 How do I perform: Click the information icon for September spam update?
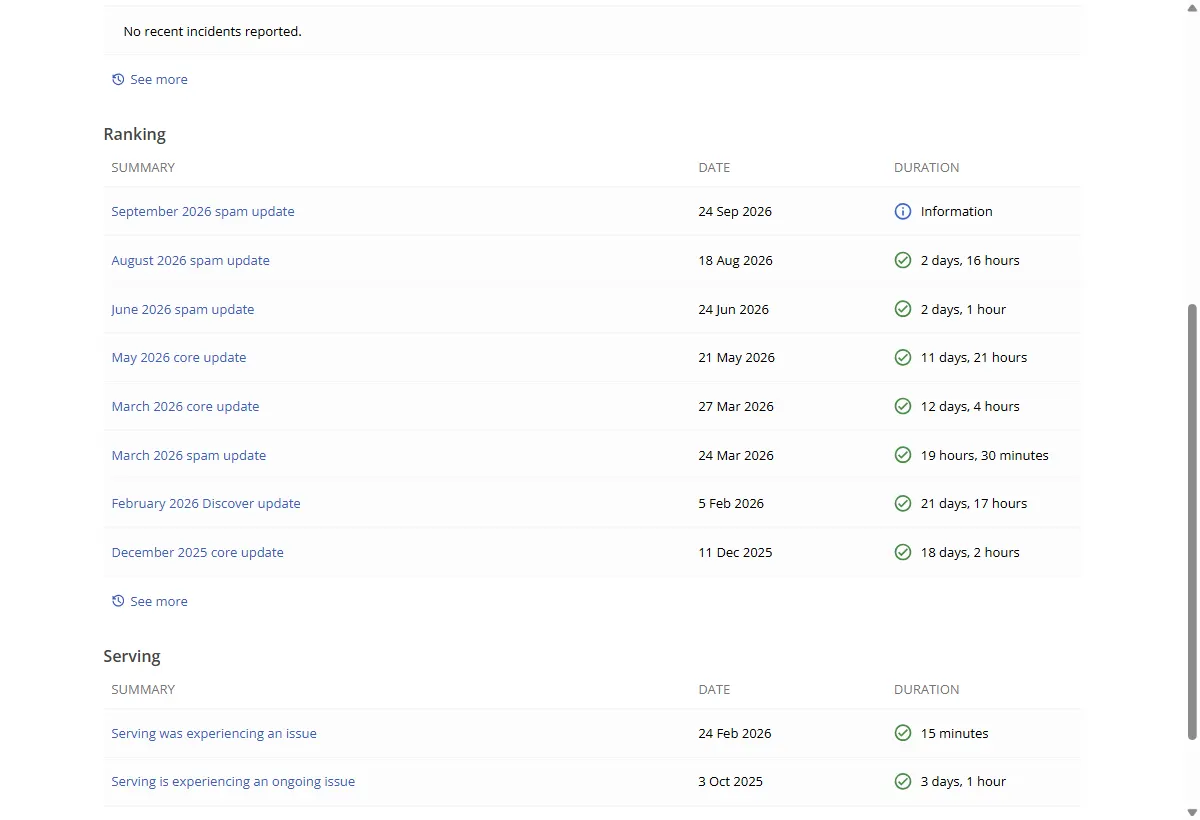click(x=903, y=211)
